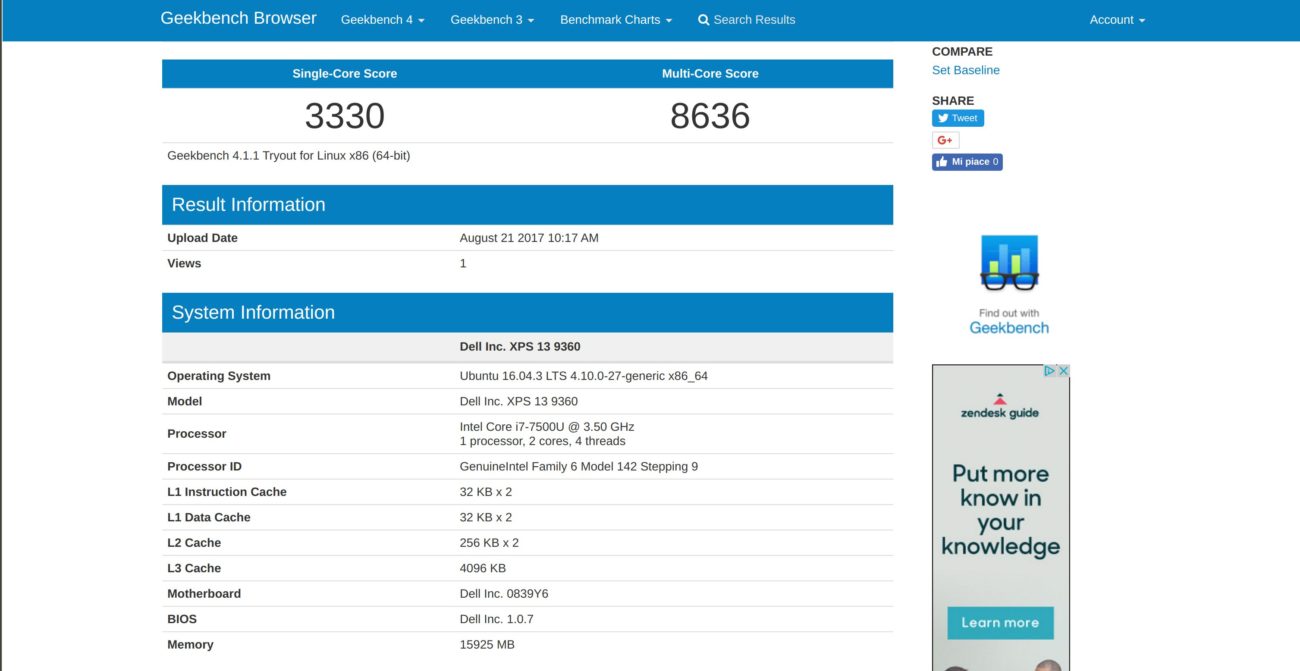
Task: Click the Upload Date label
Action: [x=202, y=238]
